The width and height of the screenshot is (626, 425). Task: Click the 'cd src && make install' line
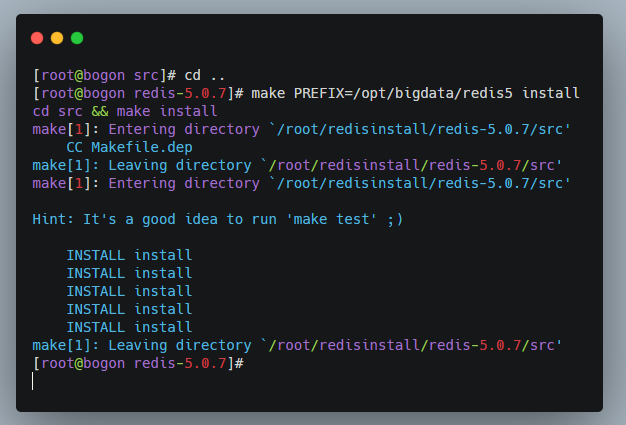[x=125, y=111]
